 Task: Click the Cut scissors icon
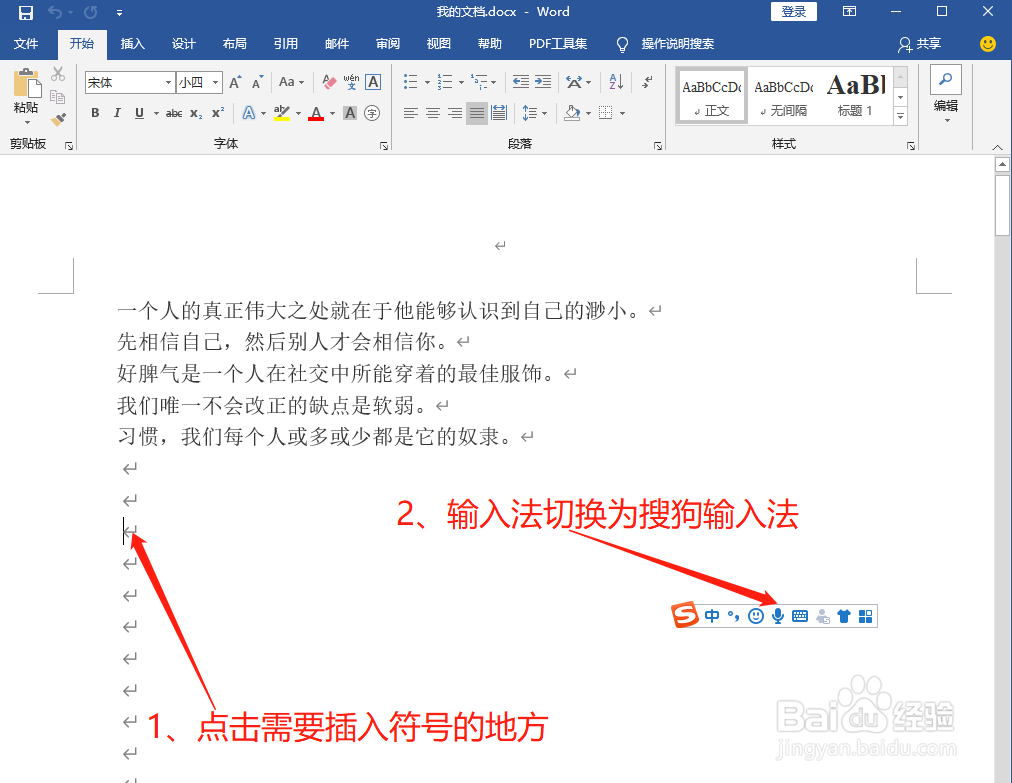(x=57, y=74)
